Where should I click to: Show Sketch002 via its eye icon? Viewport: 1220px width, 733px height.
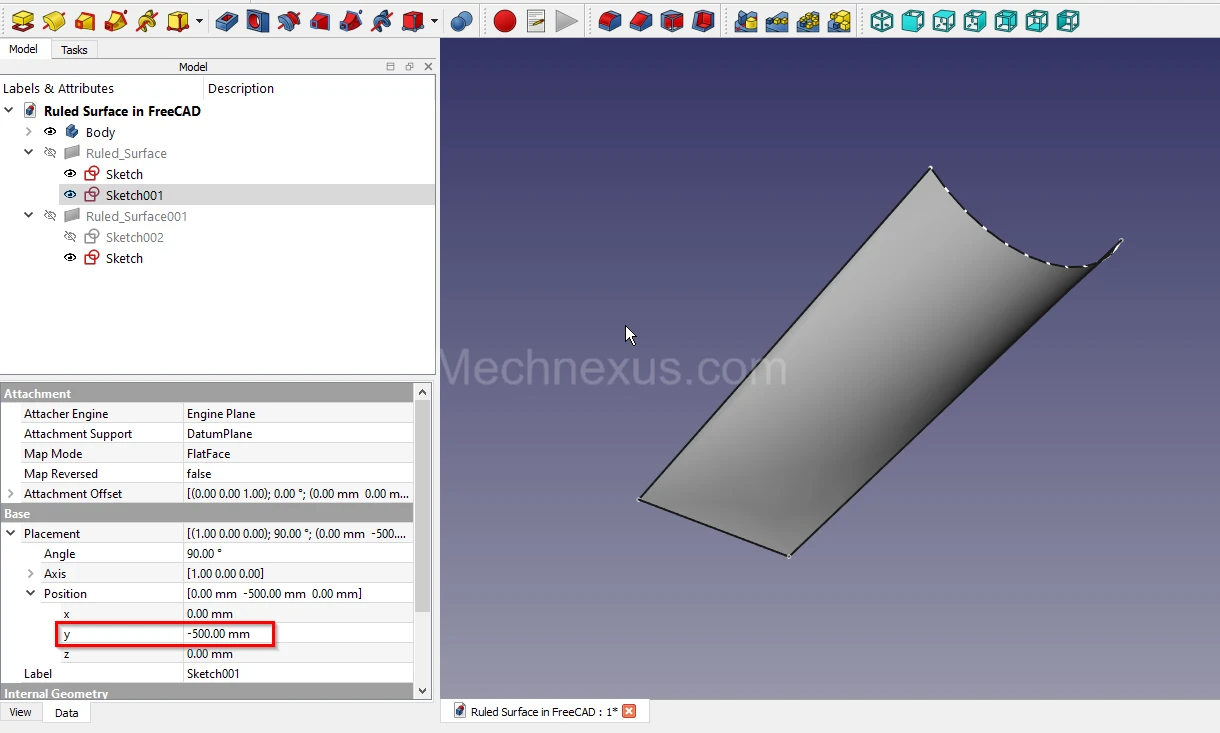coord(70,237)
